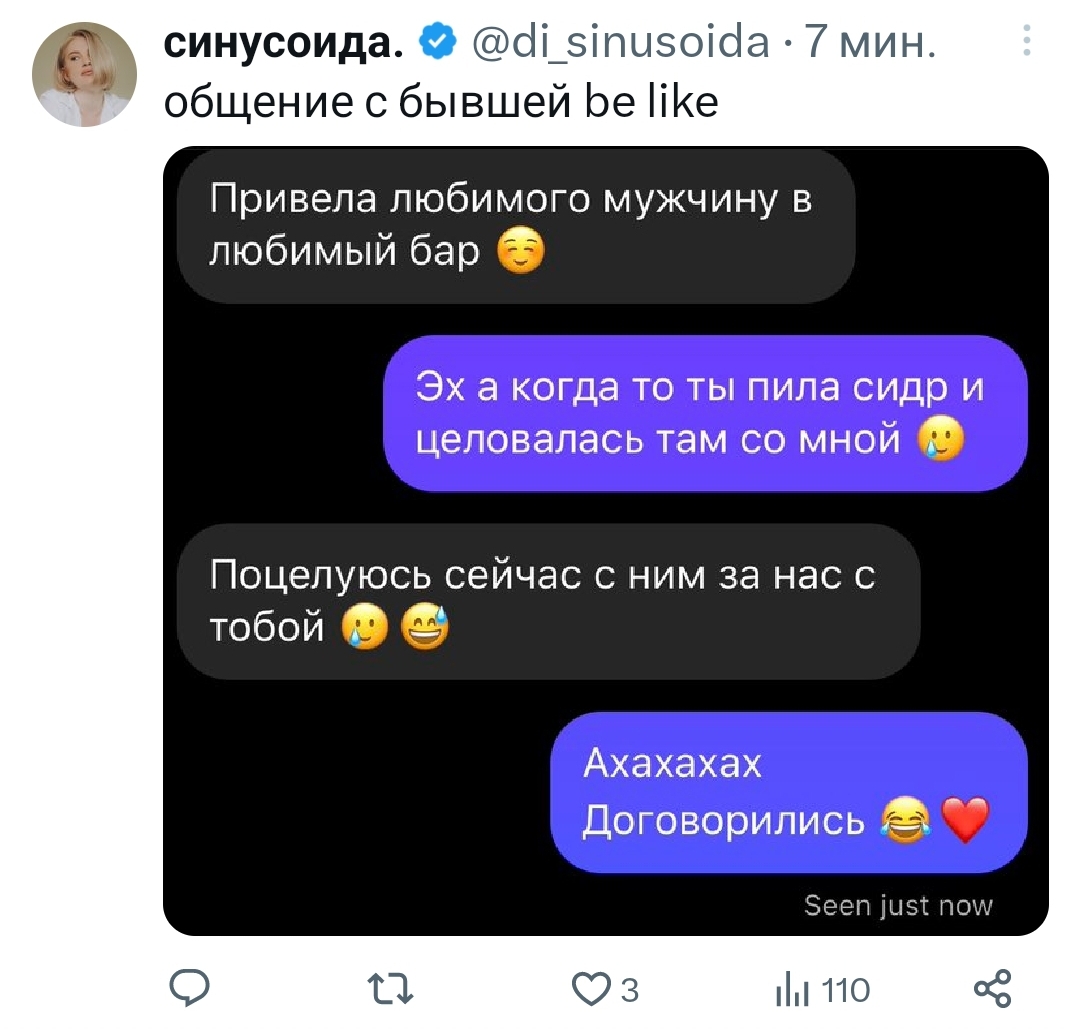The height and width of the screenshot is (1030, 1080).
Task: Click the display name "синусоида."
Action: point(283,43)
